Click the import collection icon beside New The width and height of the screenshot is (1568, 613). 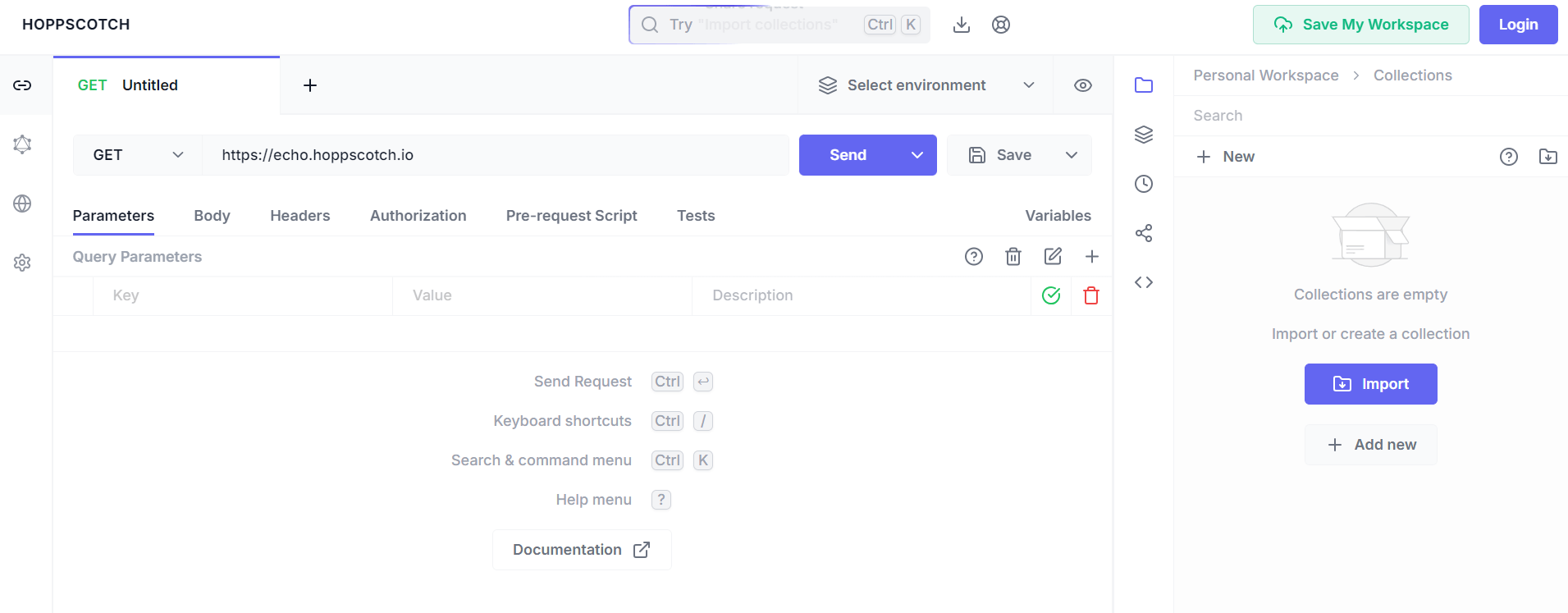coord(1548,157)
